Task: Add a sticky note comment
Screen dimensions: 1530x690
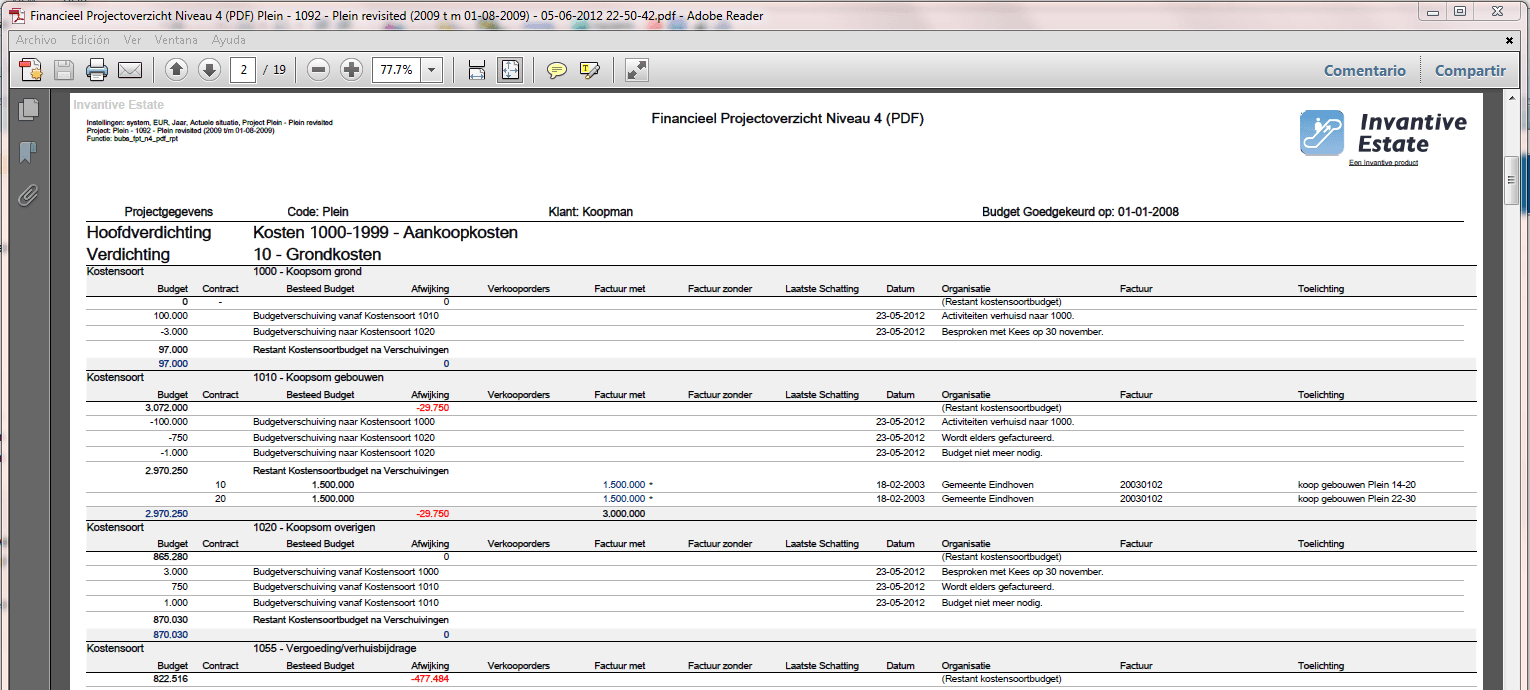Action: [x=557, y=70]
